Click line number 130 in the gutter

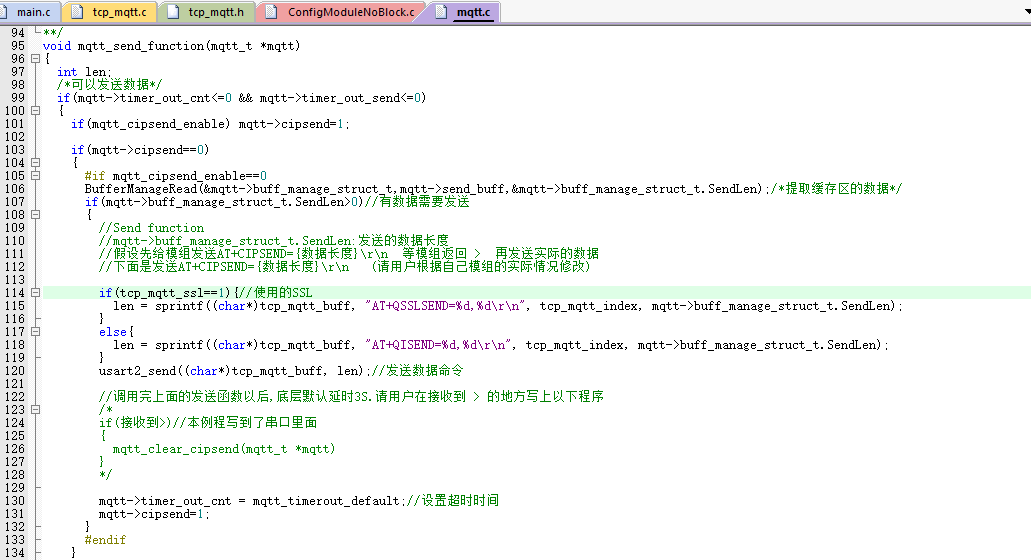(15, 501)
